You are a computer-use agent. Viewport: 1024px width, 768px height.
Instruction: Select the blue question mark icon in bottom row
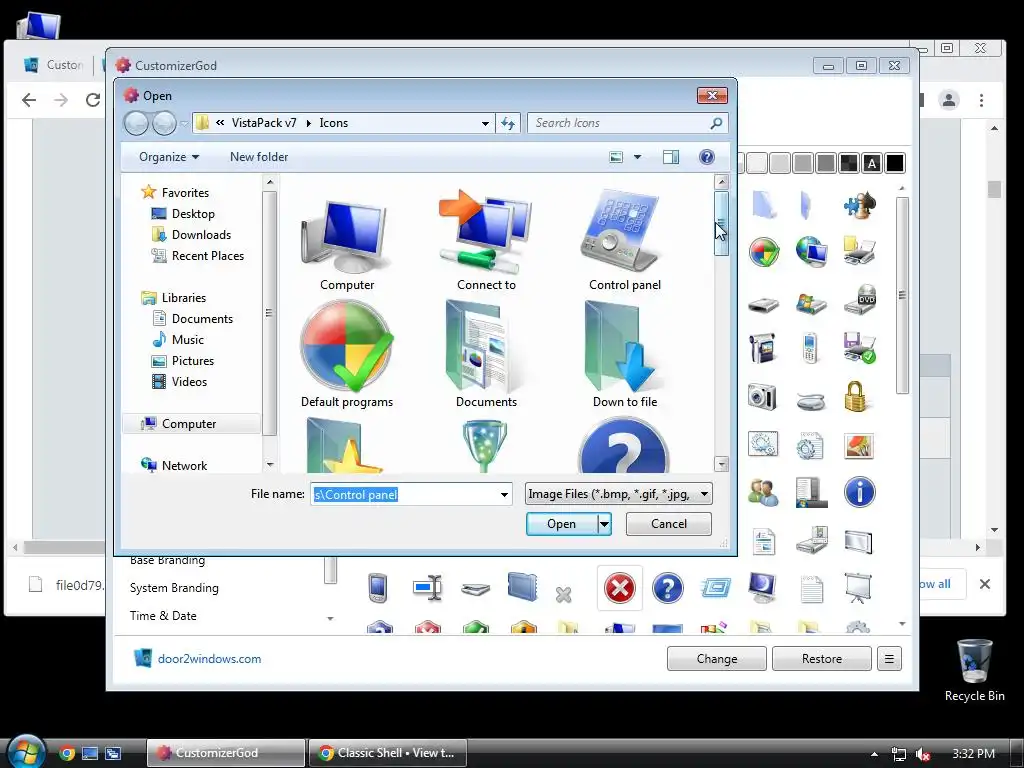(667, 588)
